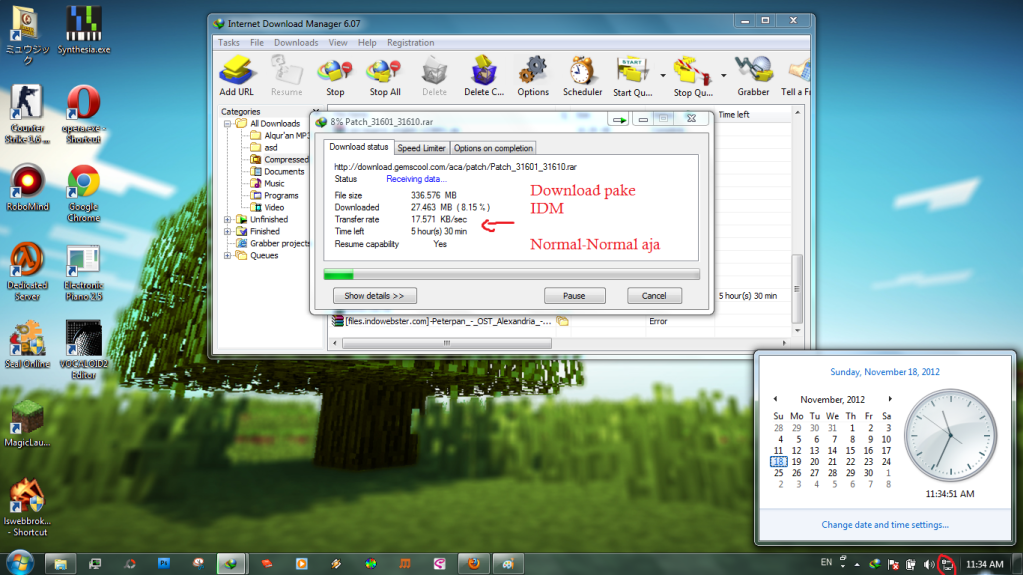Expand the Queues category node

[x=227, y=255]
